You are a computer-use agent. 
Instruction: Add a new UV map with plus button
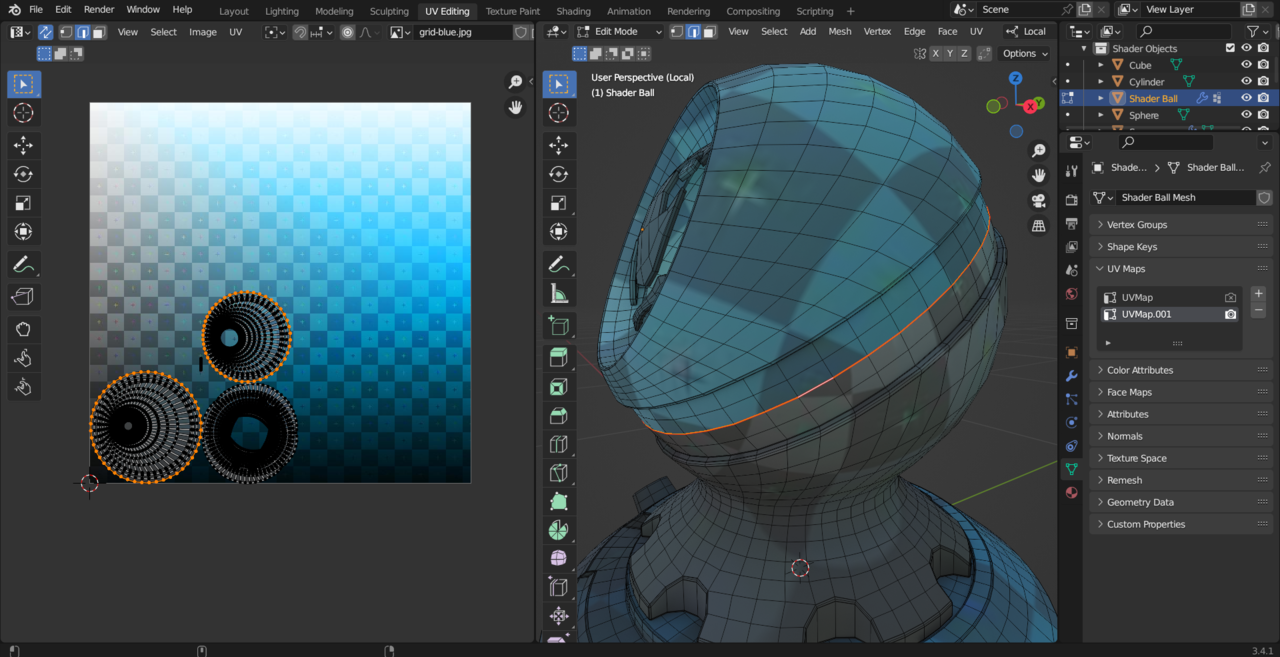(1259, 294)
